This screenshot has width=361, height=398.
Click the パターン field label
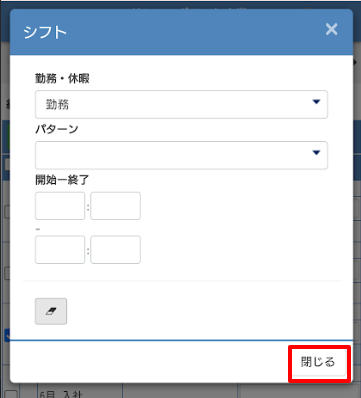pyautogui.click(x=57, y=129)
